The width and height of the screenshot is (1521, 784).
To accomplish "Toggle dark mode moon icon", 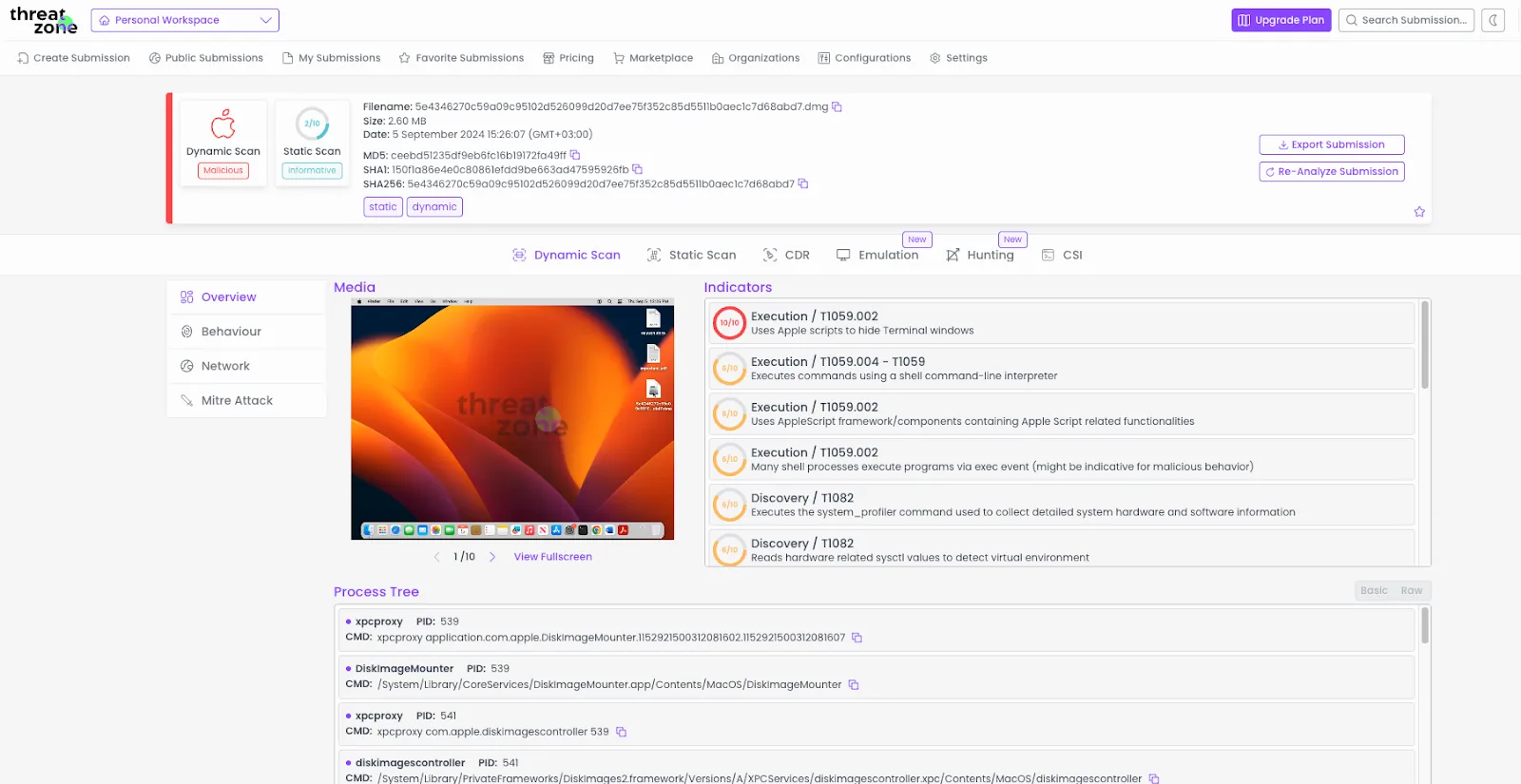I will 1492,20.
